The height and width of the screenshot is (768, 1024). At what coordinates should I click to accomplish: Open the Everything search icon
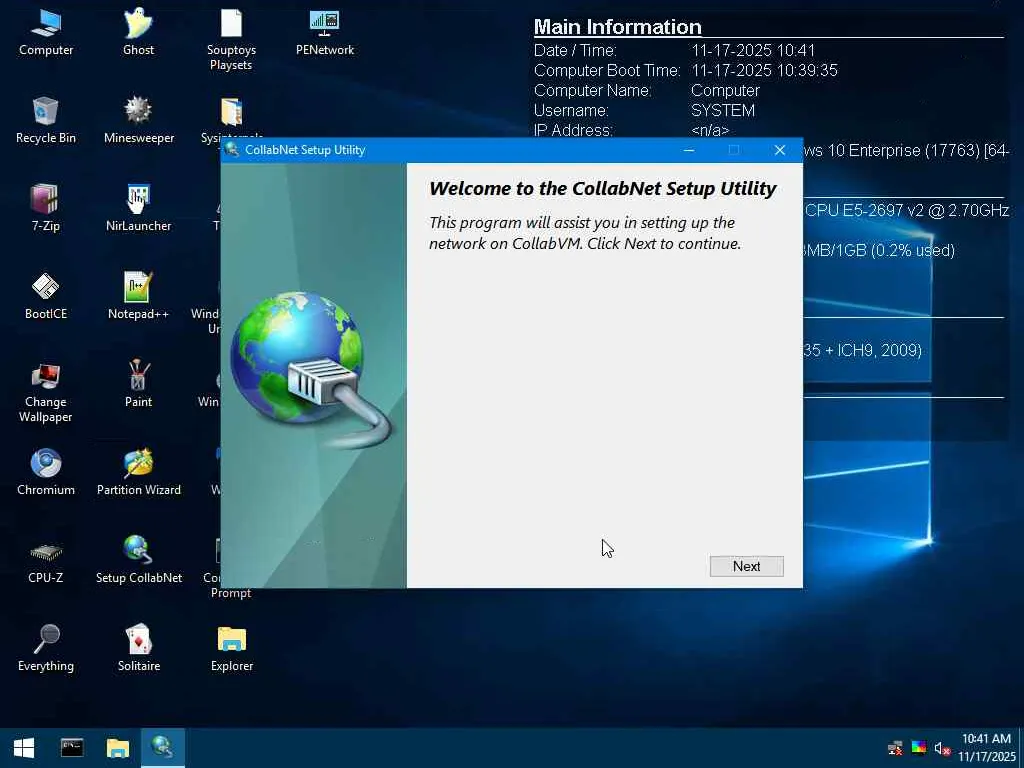[46, 648]
